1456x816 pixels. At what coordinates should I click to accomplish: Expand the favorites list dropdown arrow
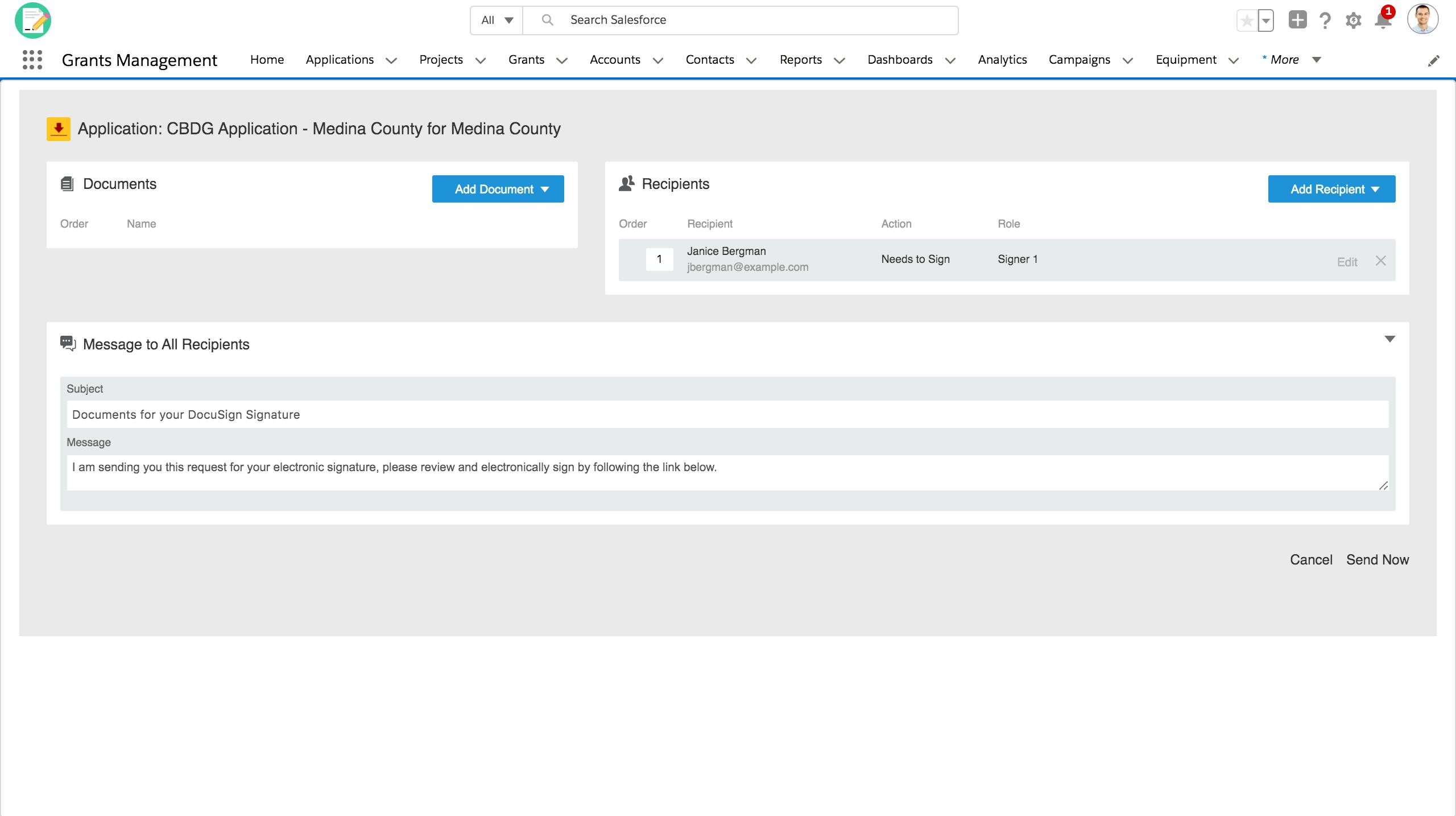[x=1266, y=21]
